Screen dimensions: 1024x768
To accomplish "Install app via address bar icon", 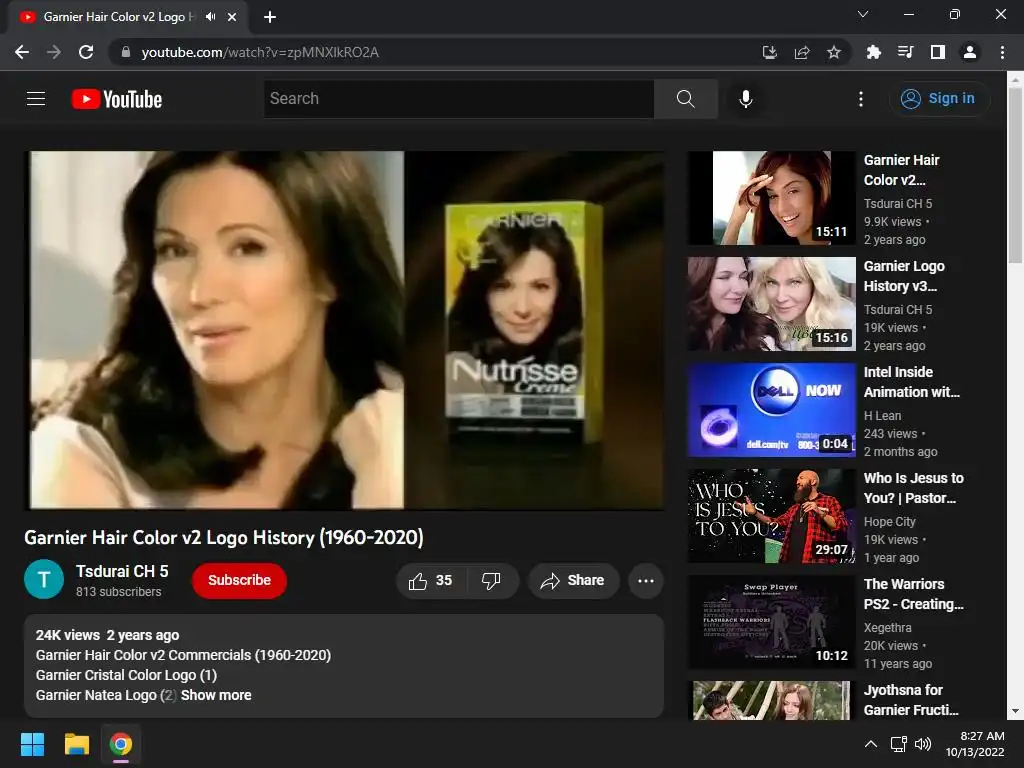I will [770, 52].
